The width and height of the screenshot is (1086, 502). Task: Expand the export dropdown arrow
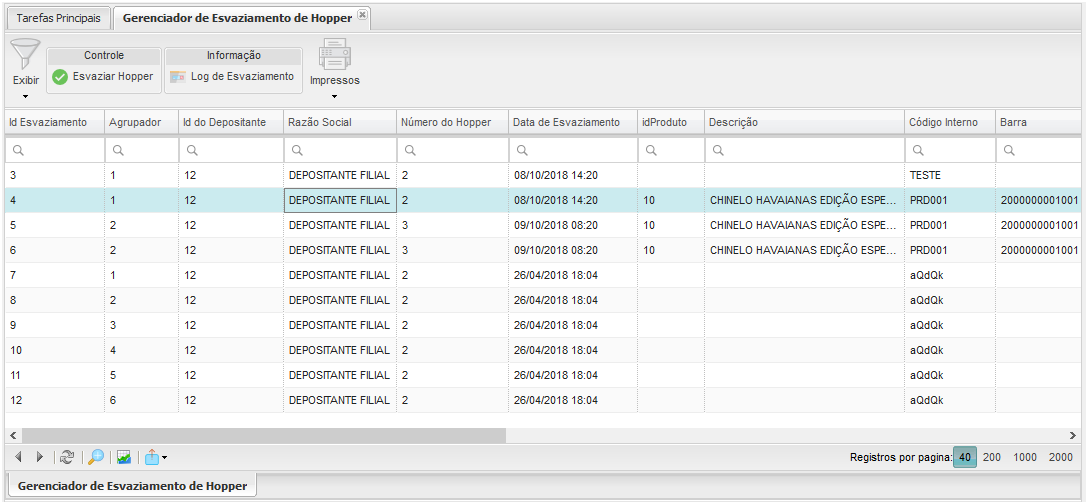pos(164,458)
